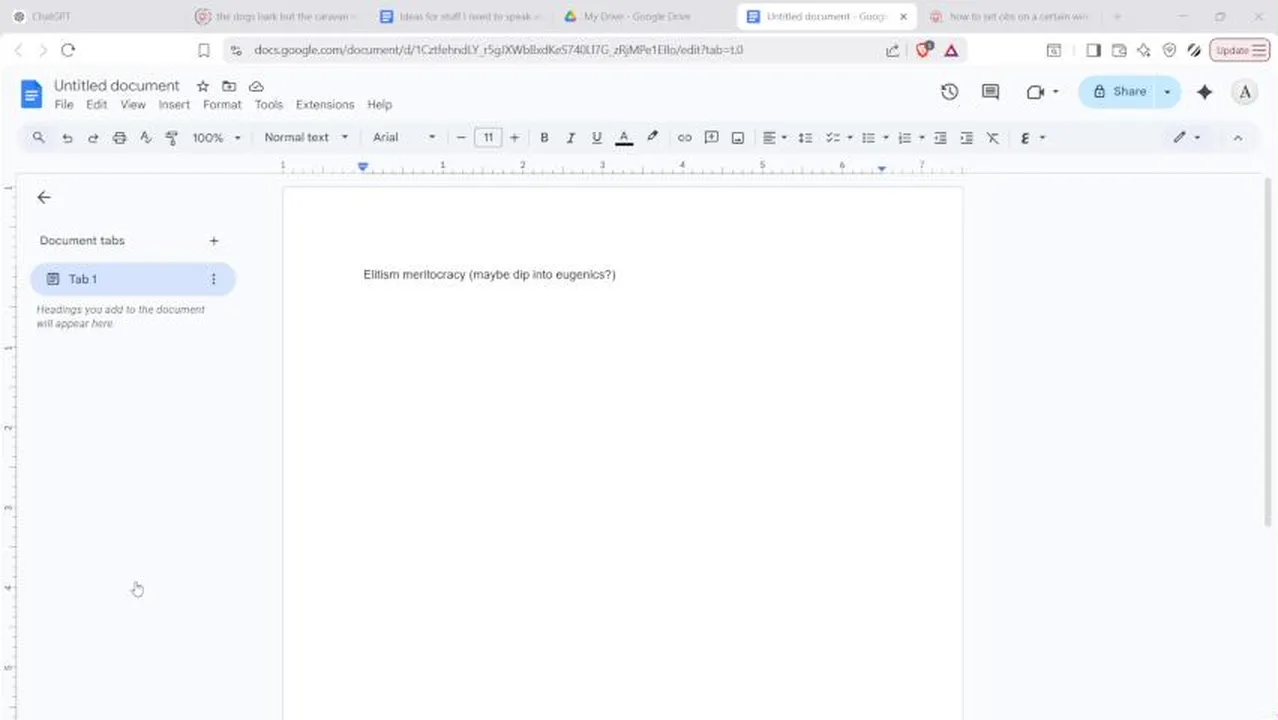Select the paint format tool
1278x720 pixels.
pyautogui.click(x=171, y=138)
